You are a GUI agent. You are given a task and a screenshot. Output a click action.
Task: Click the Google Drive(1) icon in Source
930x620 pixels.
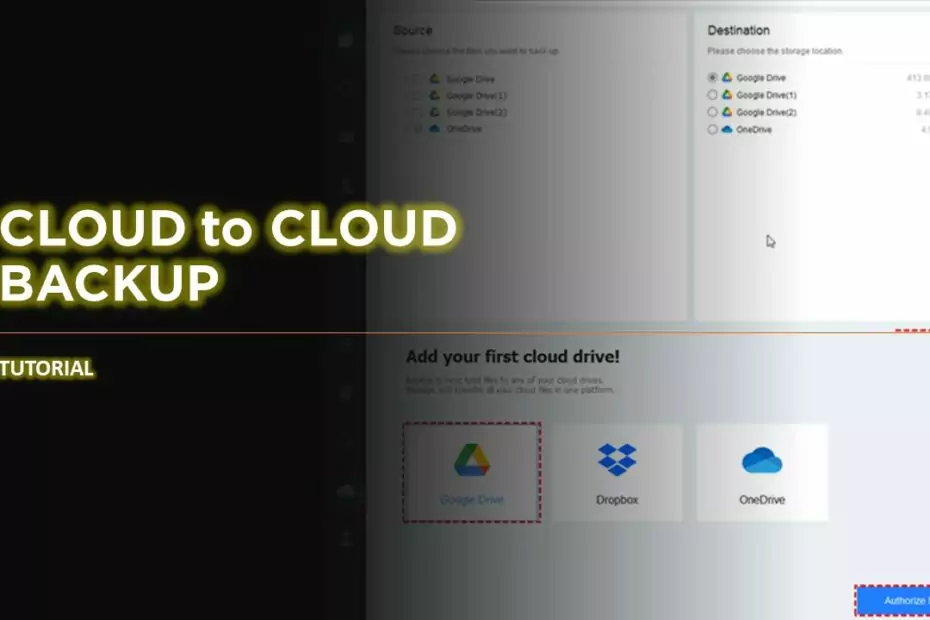[435, 96]
